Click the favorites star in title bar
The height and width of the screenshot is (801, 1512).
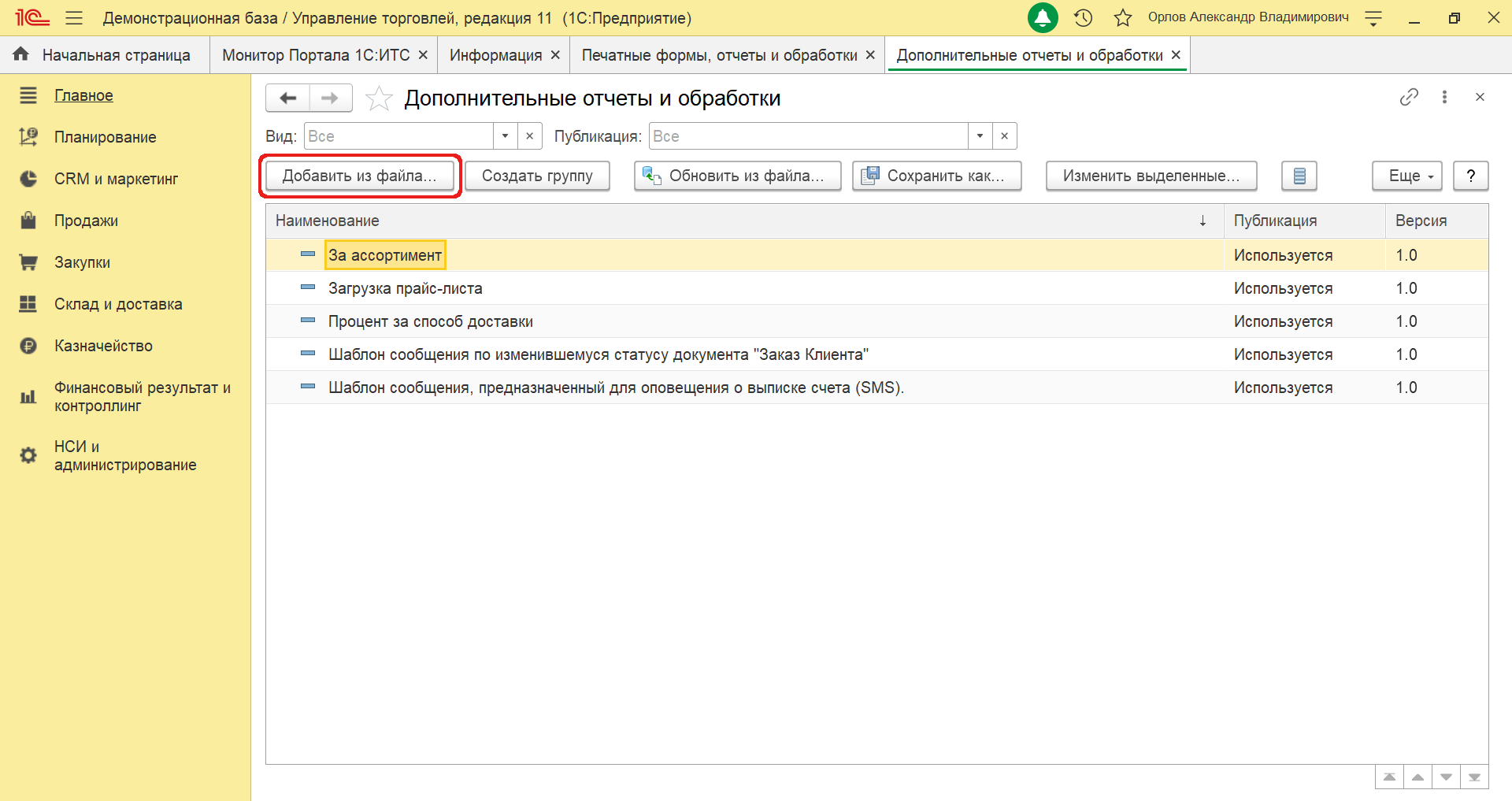(1123, 17)
